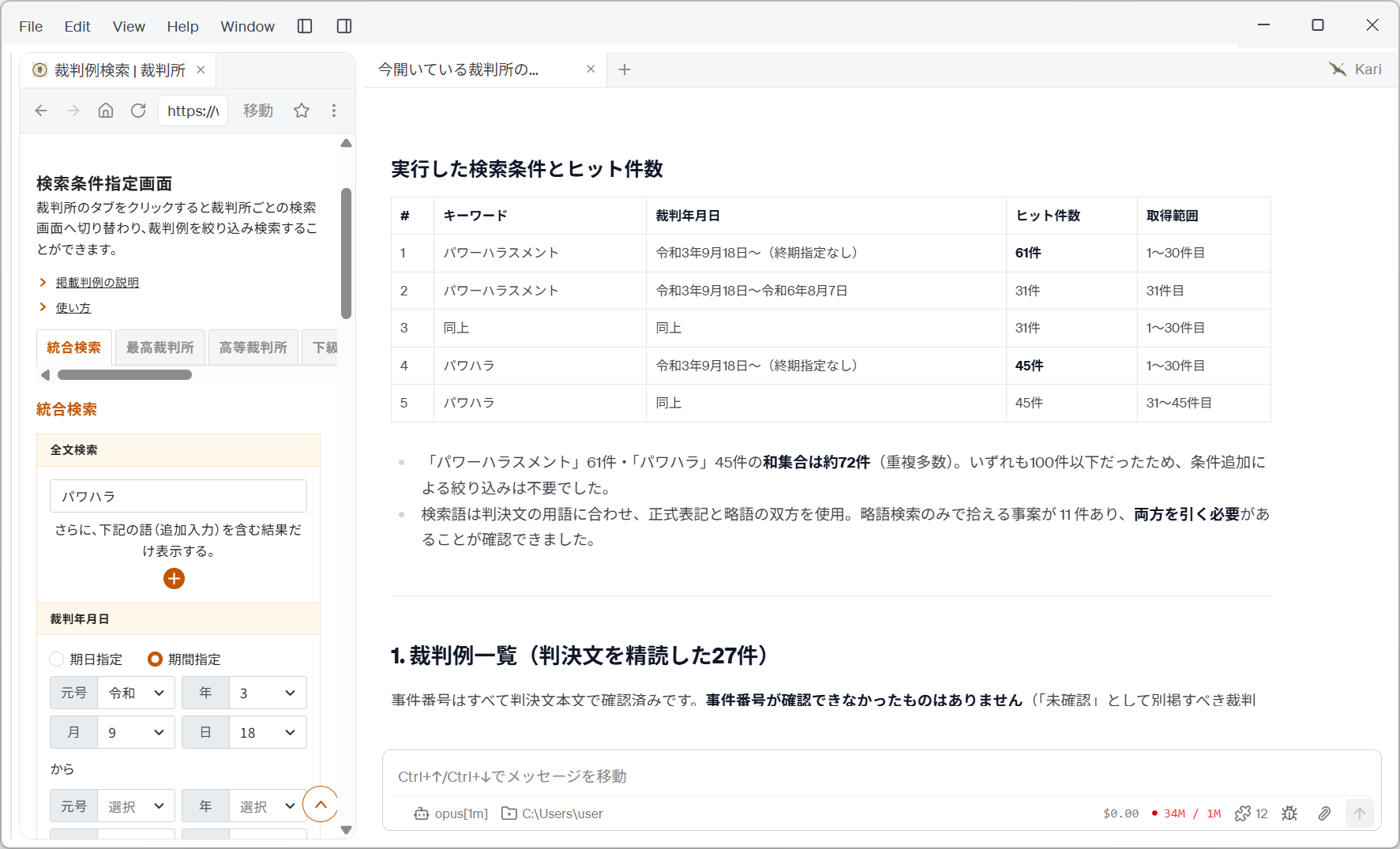
Task: Click the パワハラ full-text search field
Action: point(178,496)
